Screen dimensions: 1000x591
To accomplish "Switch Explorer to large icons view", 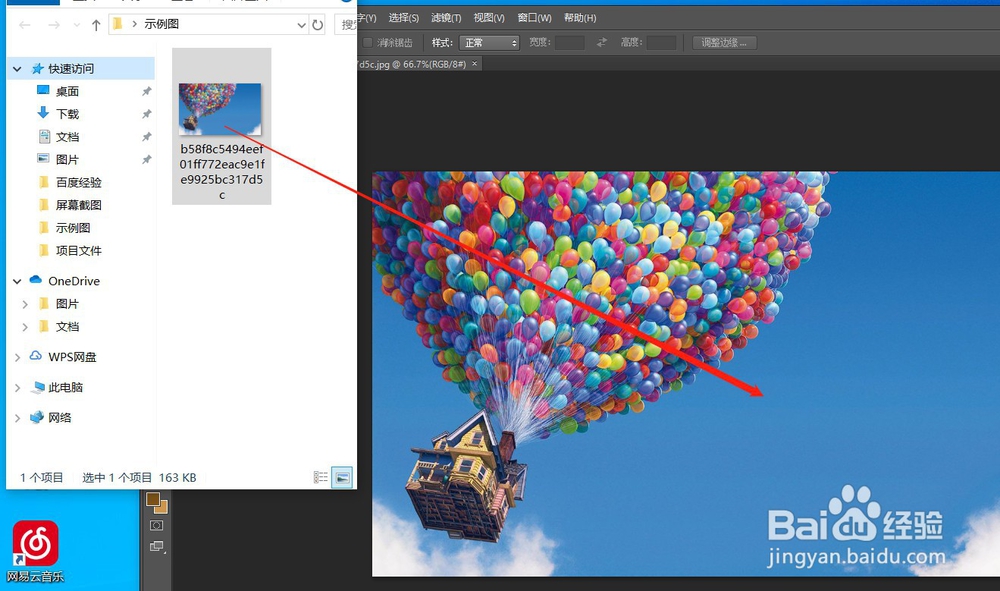I will [x=342, y=478].
